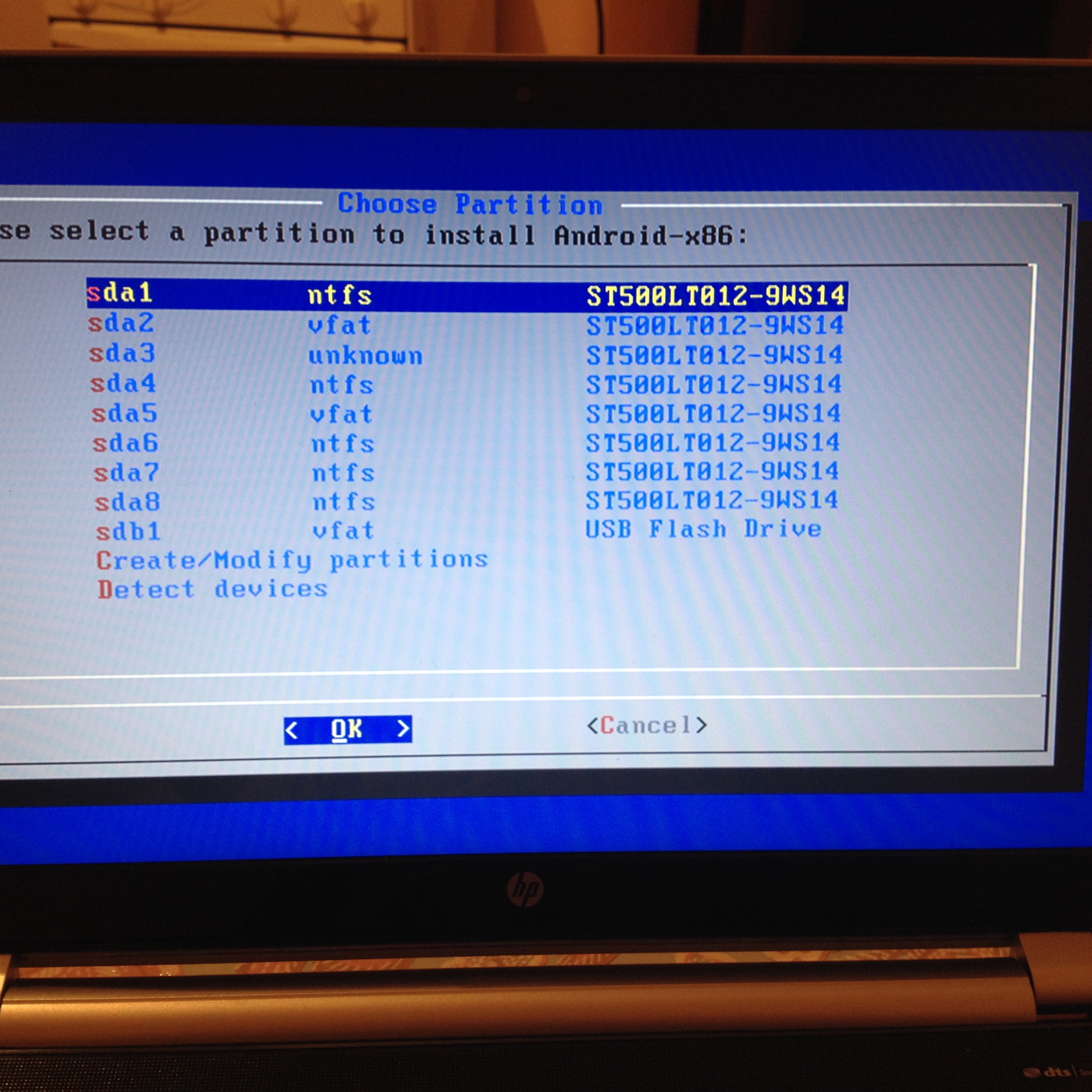This screenshot has width=1092, height=1092.
Task: Choose the sda3 unknown partition
Action: pos(466,355)
